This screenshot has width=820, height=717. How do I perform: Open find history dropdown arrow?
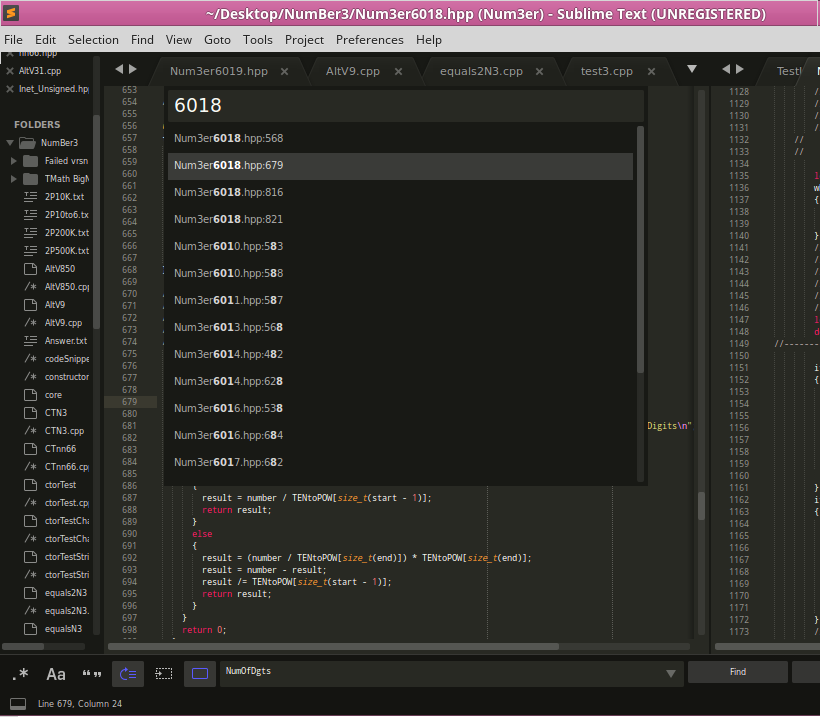[x=670, y=673]
